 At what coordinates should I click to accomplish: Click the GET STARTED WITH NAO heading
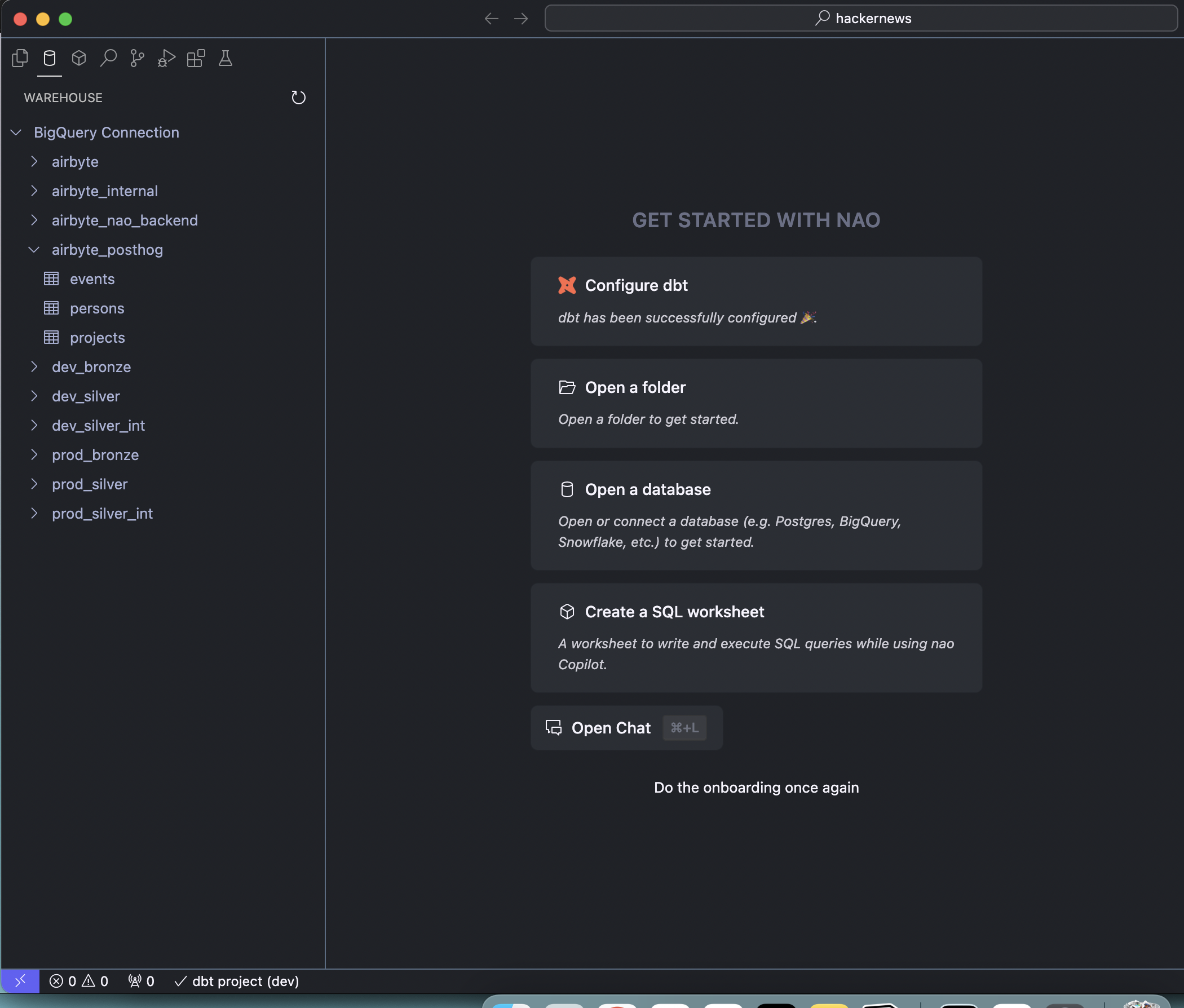(x=756, y=220)
